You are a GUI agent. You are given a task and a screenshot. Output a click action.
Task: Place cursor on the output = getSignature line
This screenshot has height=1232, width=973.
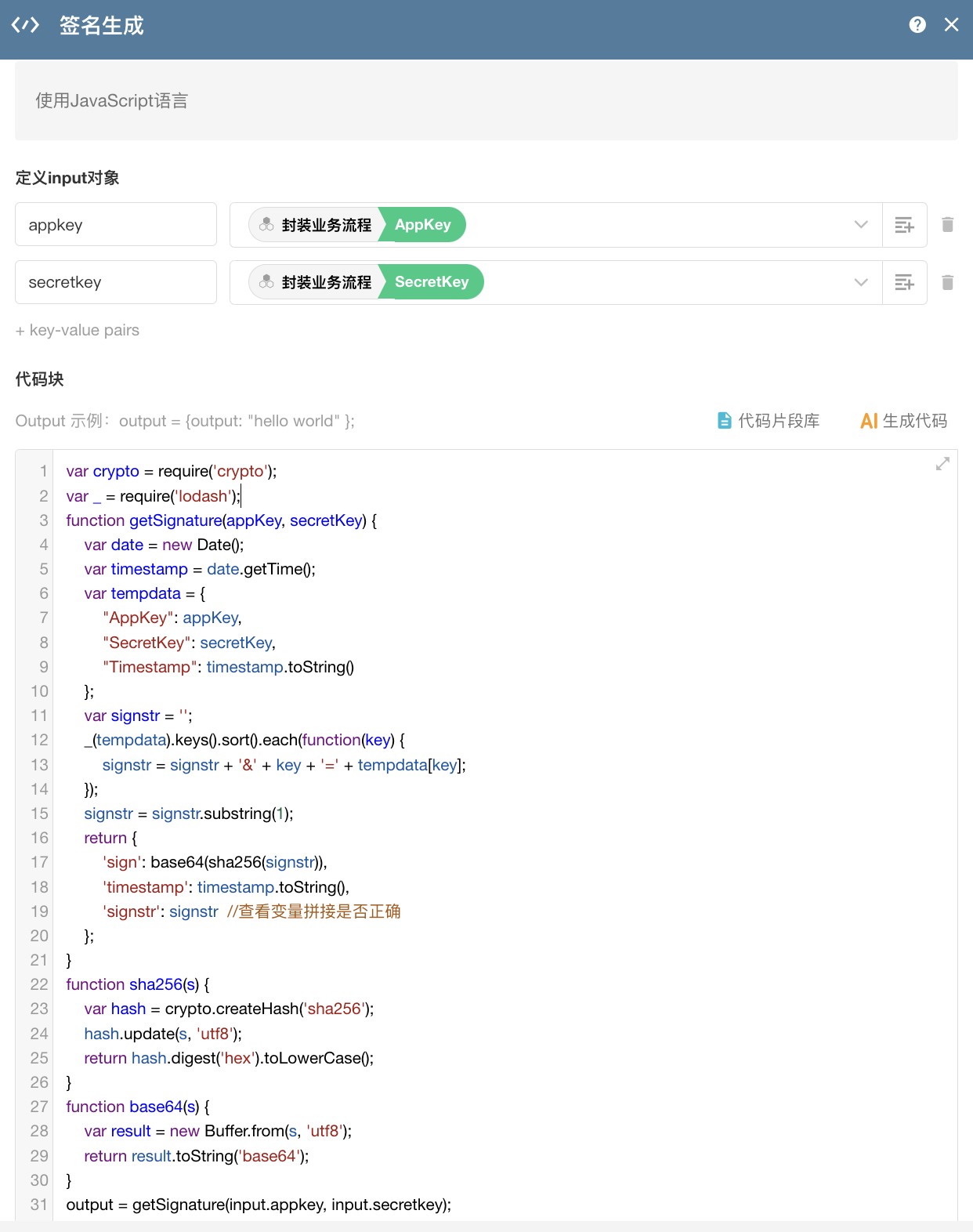coord(259,1205)
